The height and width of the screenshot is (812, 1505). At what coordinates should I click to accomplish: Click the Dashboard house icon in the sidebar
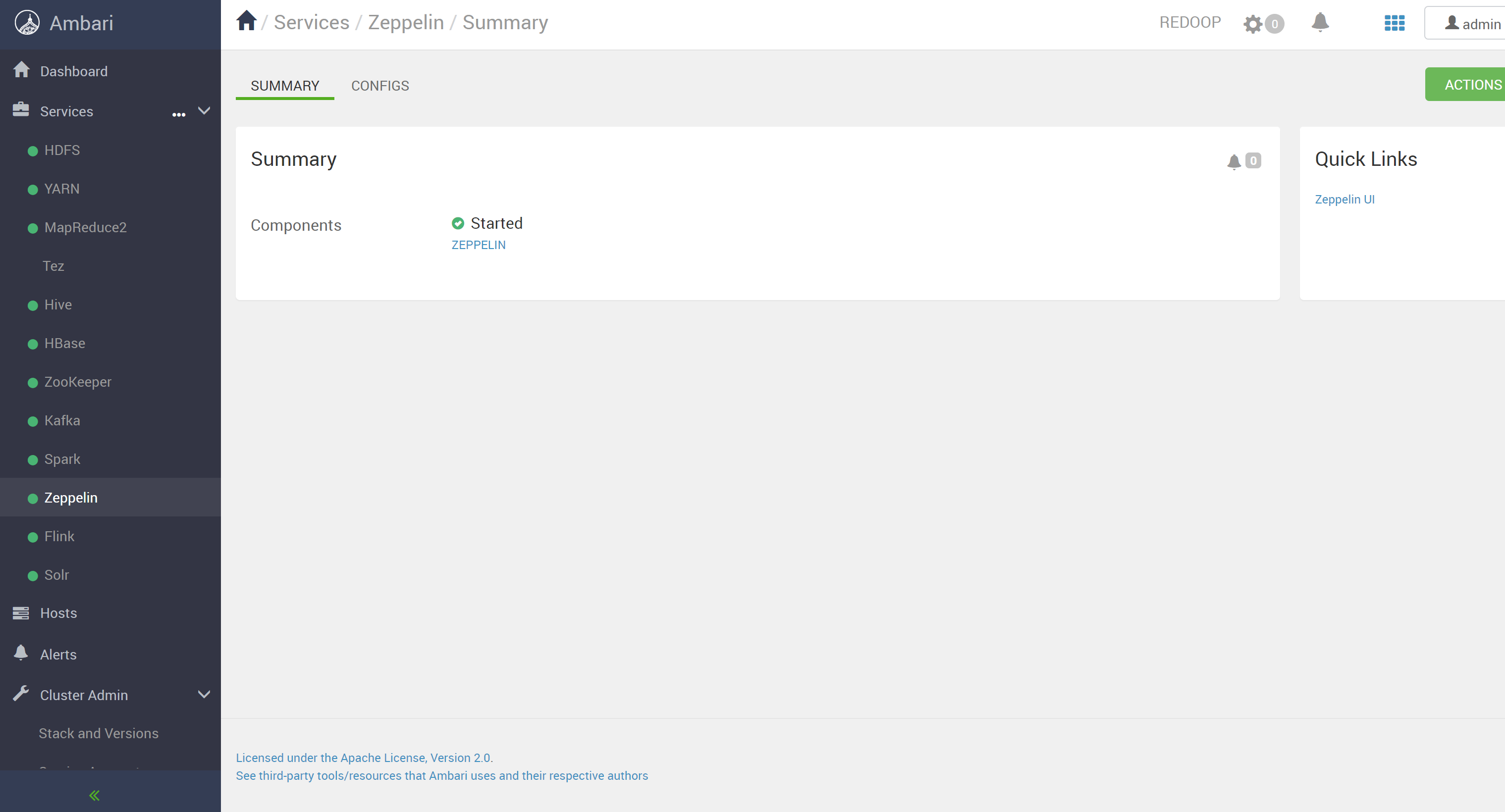tap(21, 69)
